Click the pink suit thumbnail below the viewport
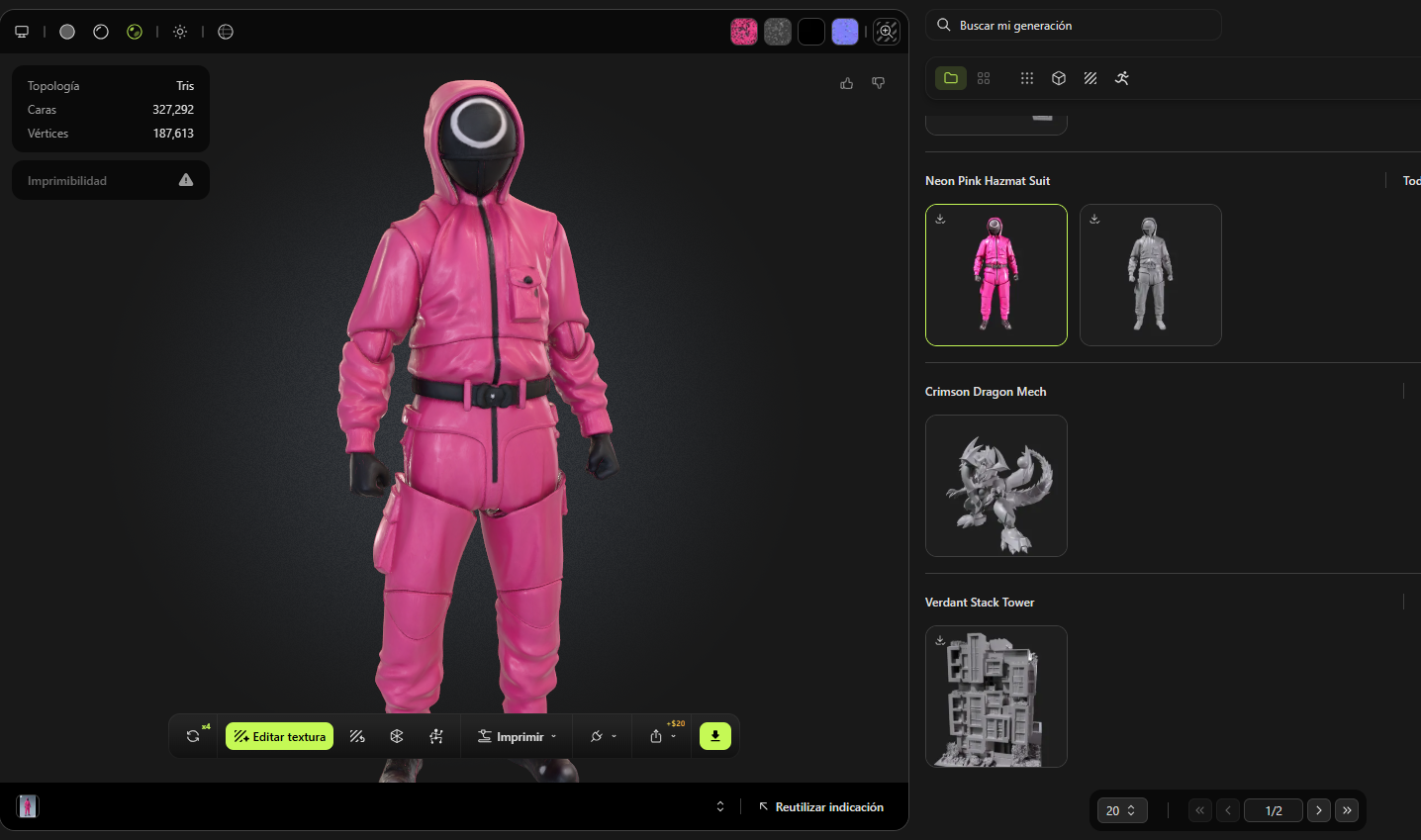The image size is (1421, 840). [x=28, y=806]
